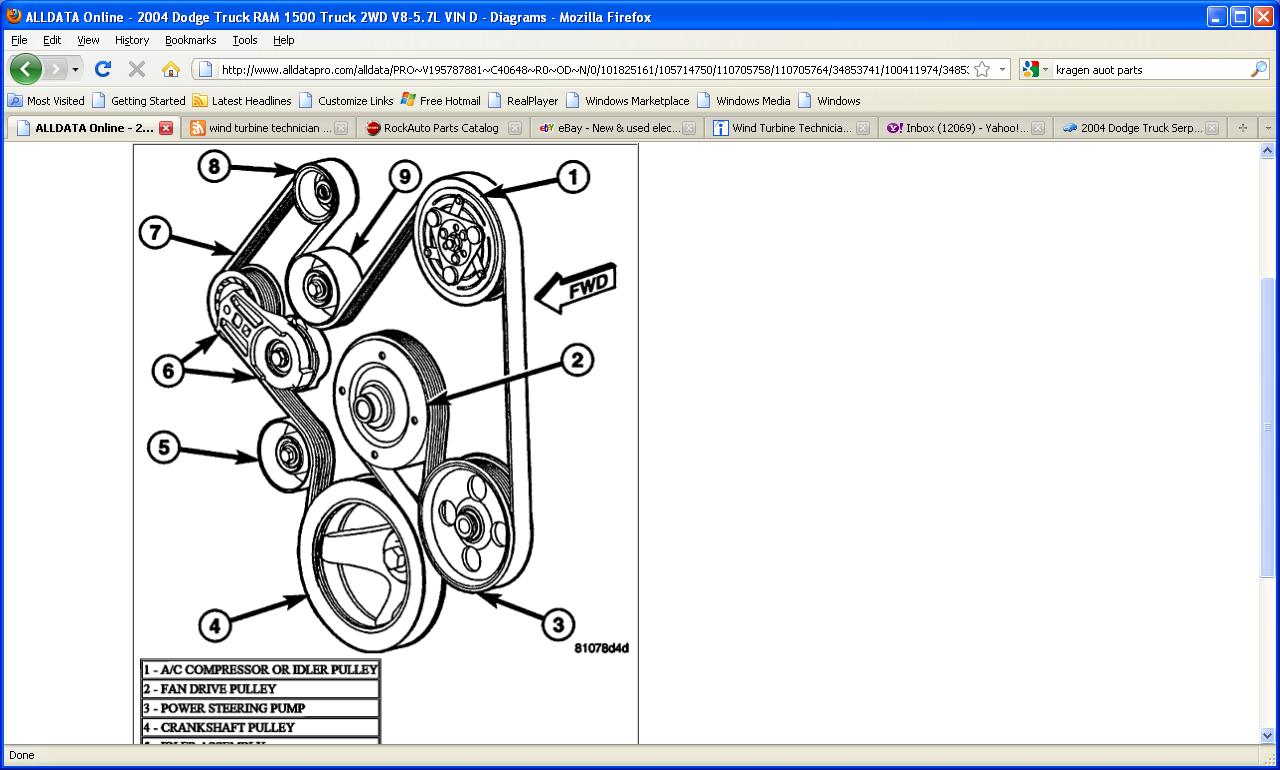Open the list all tabs dropdown

point(1268,128)
